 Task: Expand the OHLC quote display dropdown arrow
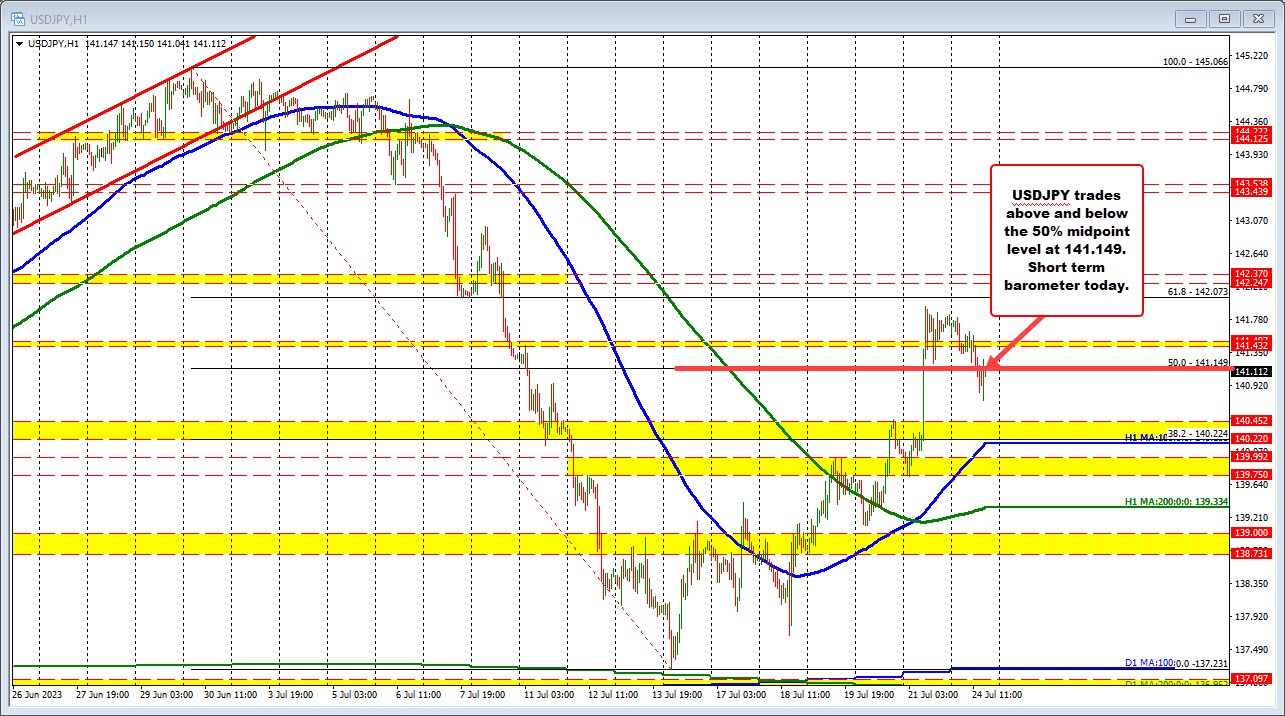20,44
